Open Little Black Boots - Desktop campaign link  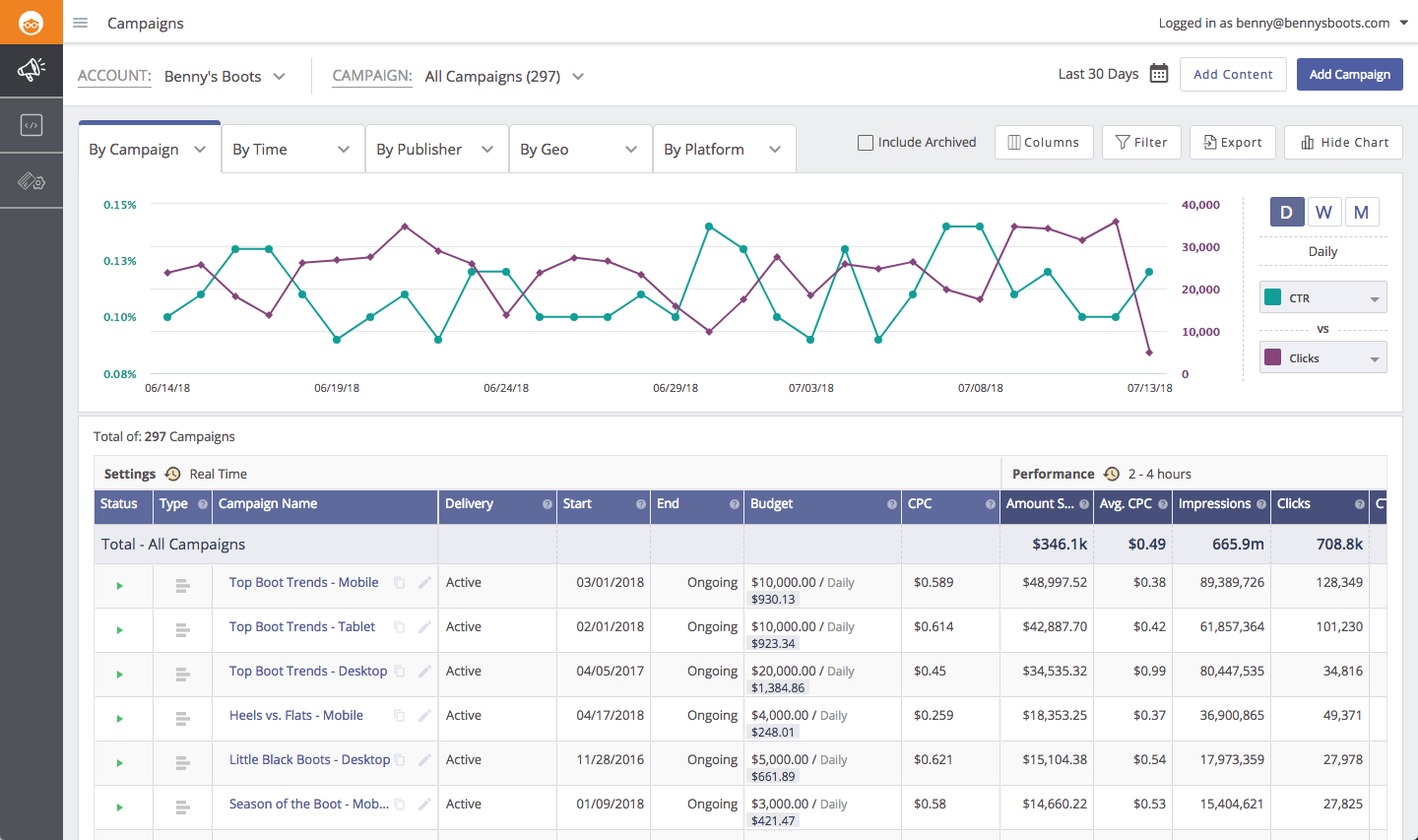[x=309, y=759]
